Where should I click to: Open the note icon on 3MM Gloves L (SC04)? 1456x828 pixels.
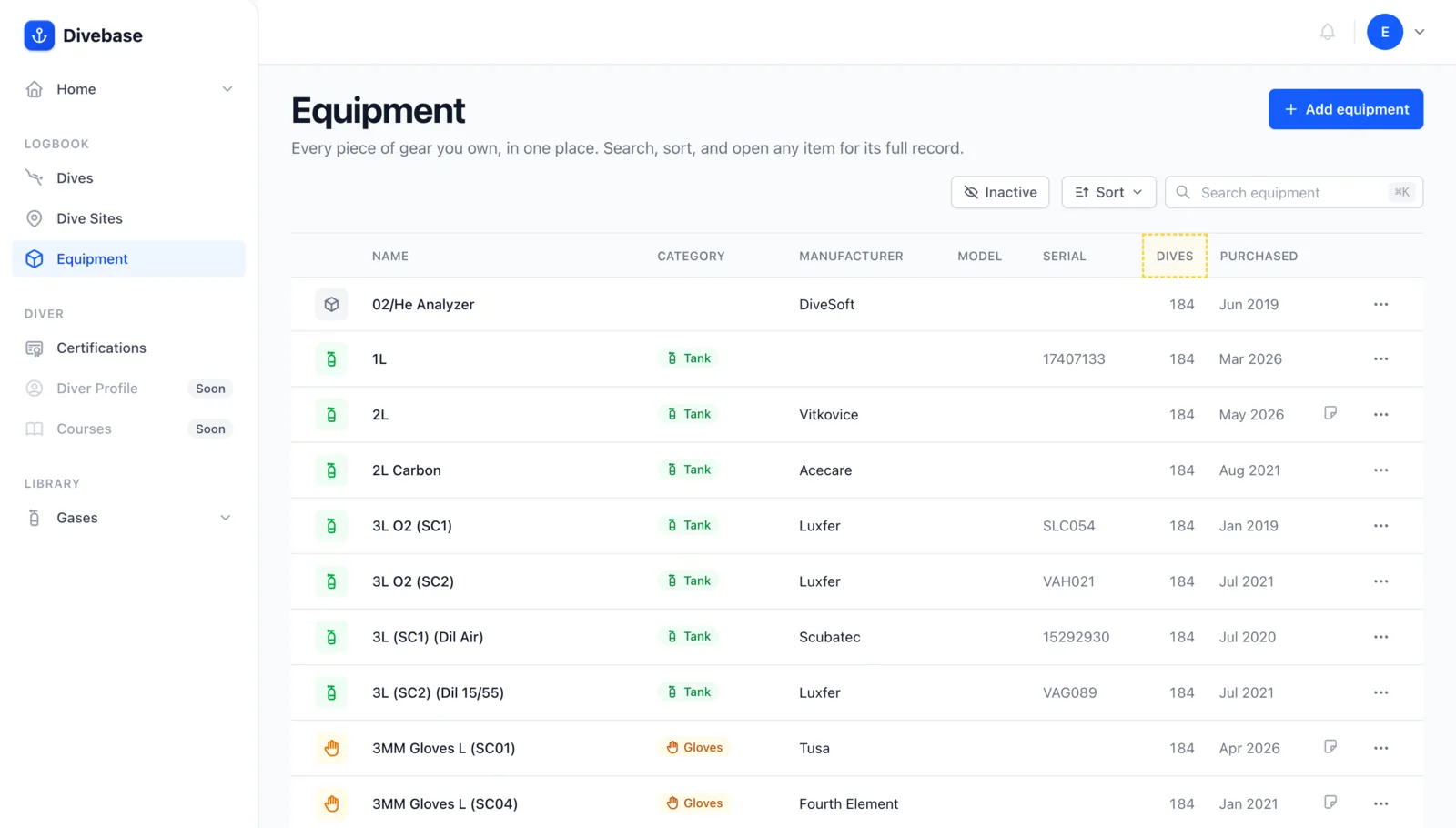tap(1330, 803)
